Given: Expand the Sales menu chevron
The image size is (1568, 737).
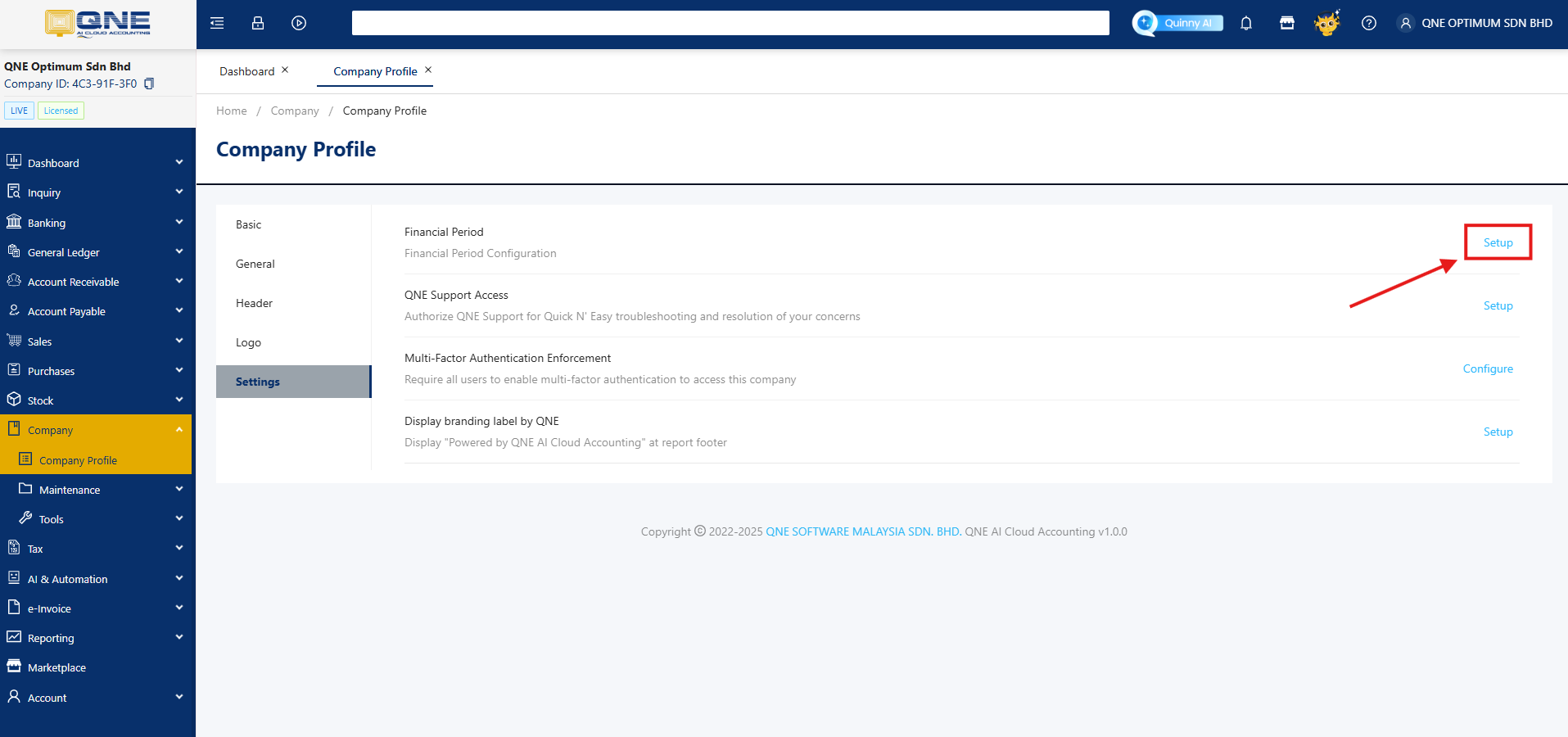Looking at the screenshot, I should (179, 341).
